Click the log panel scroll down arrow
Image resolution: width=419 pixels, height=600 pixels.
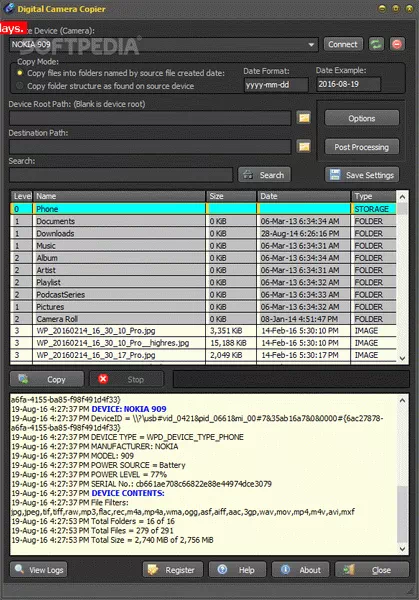[x=402, y=549]
